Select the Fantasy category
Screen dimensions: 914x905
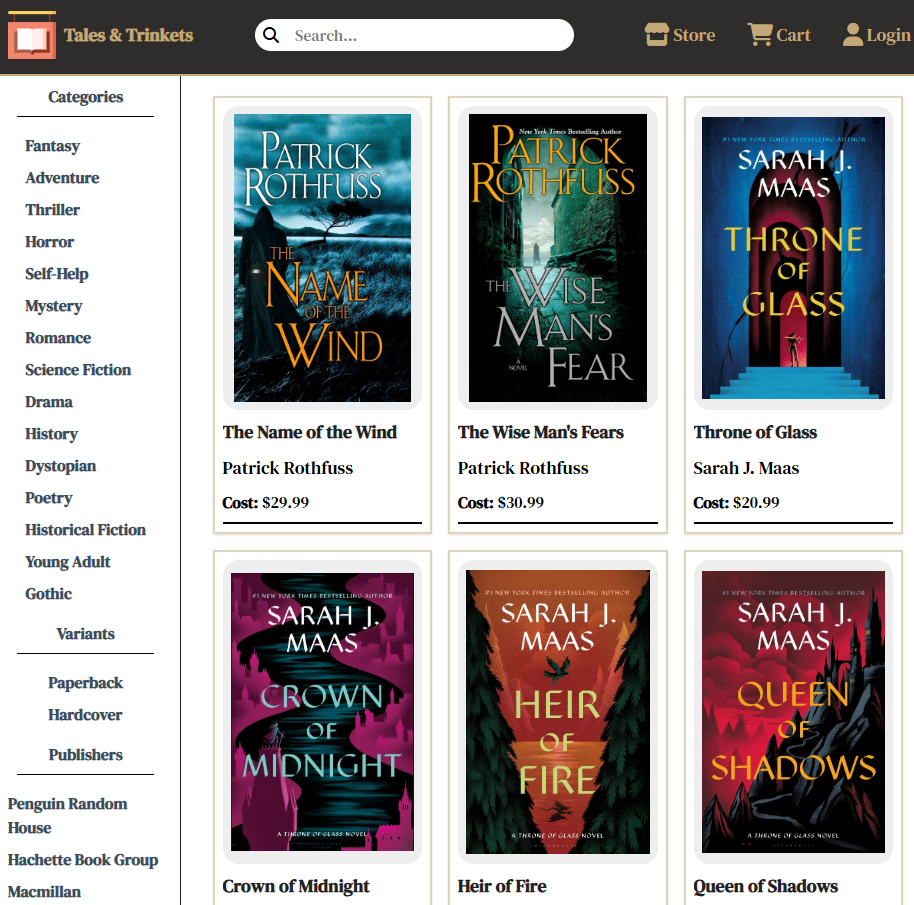[x=52, y=146]
